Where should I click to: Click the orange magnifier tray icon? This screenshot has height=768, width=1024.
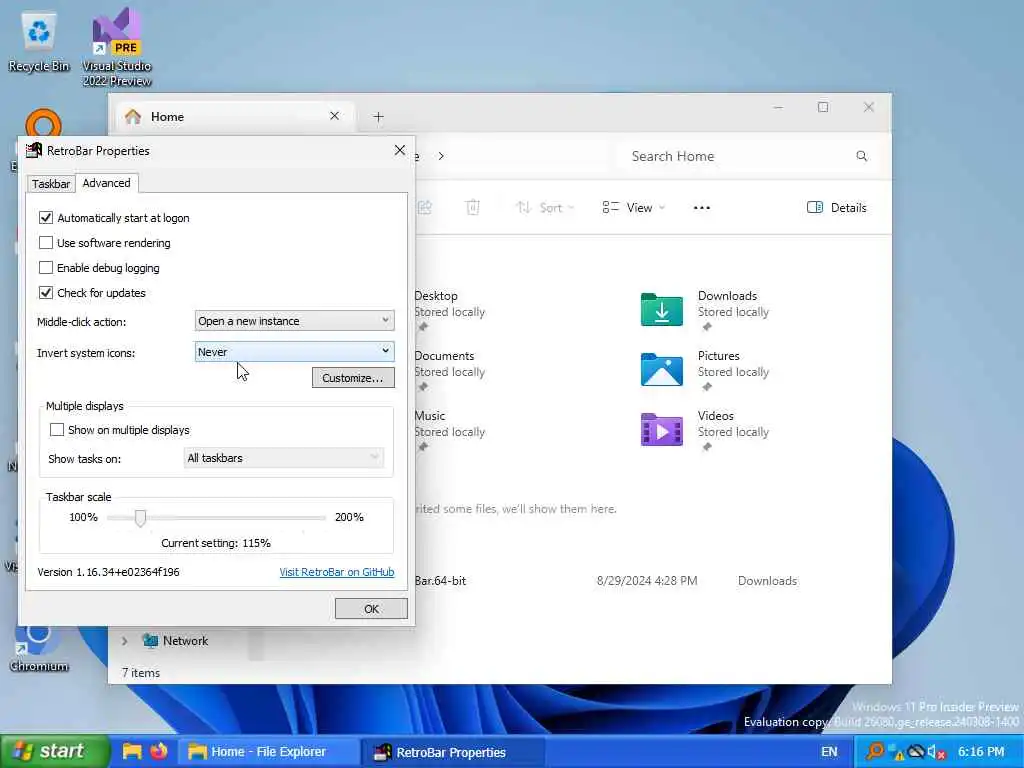tap(874, 752)
